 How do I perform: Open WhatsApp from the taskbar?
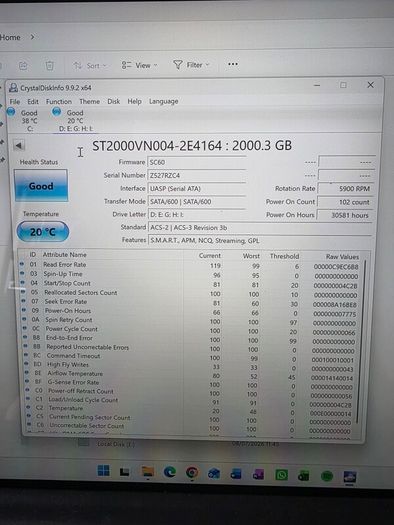click(282, 474)
